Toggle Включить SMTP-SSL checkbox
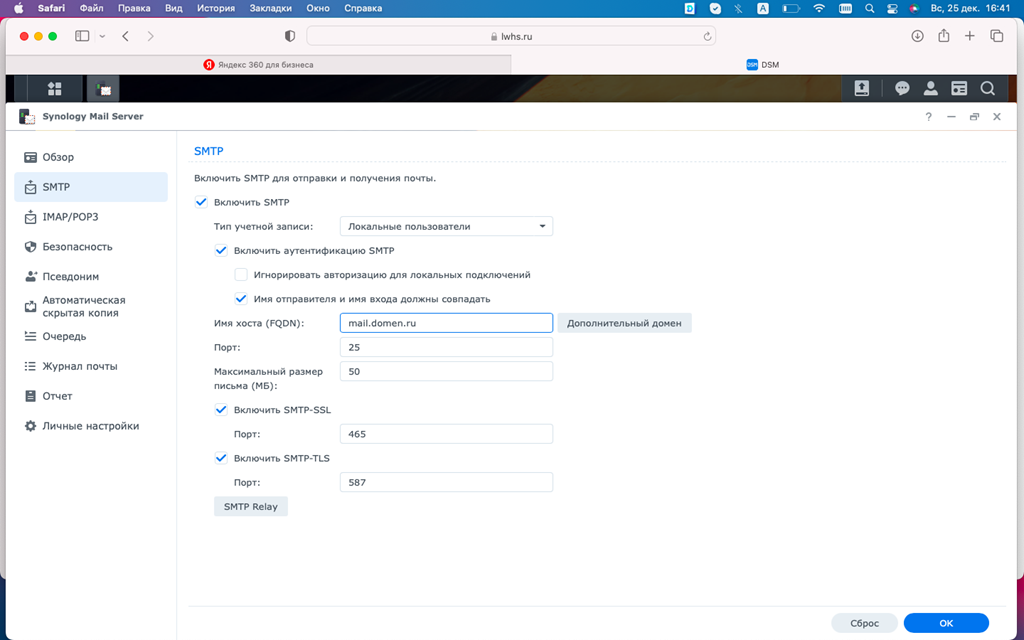The image size is (1024, 640). [x=221, y=410]
